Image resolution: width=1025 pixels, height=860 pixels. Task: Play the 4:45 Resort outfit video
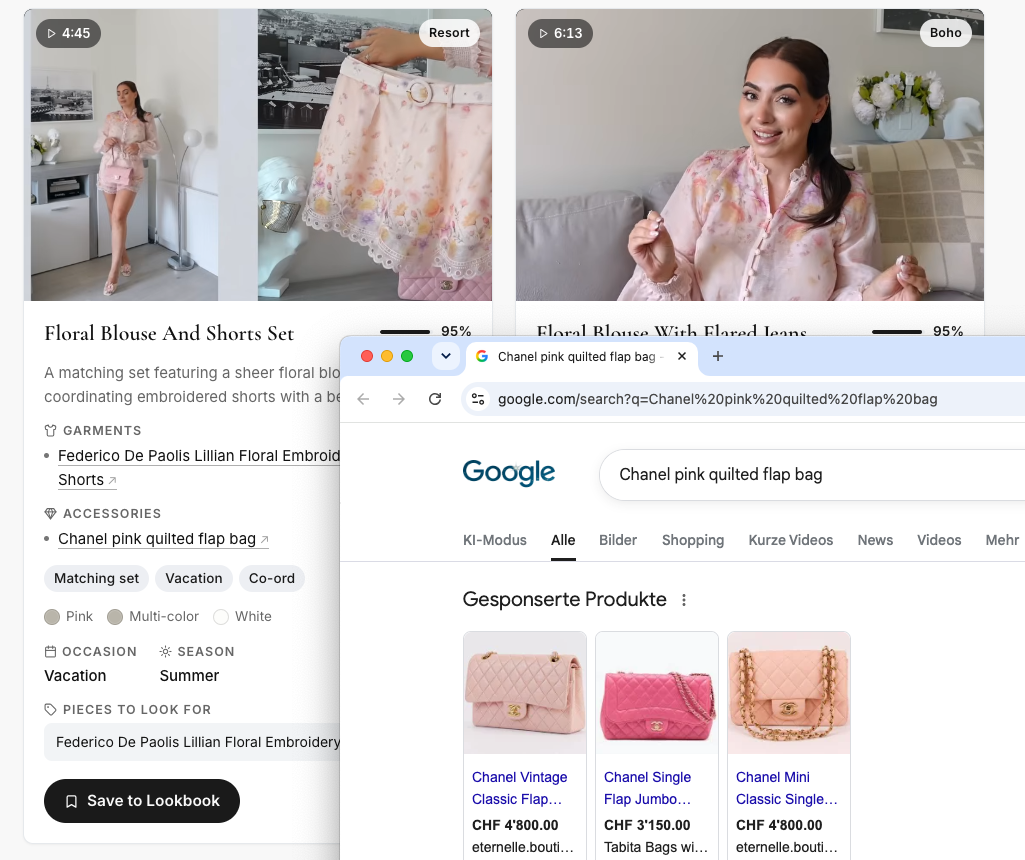pos(258,155)
